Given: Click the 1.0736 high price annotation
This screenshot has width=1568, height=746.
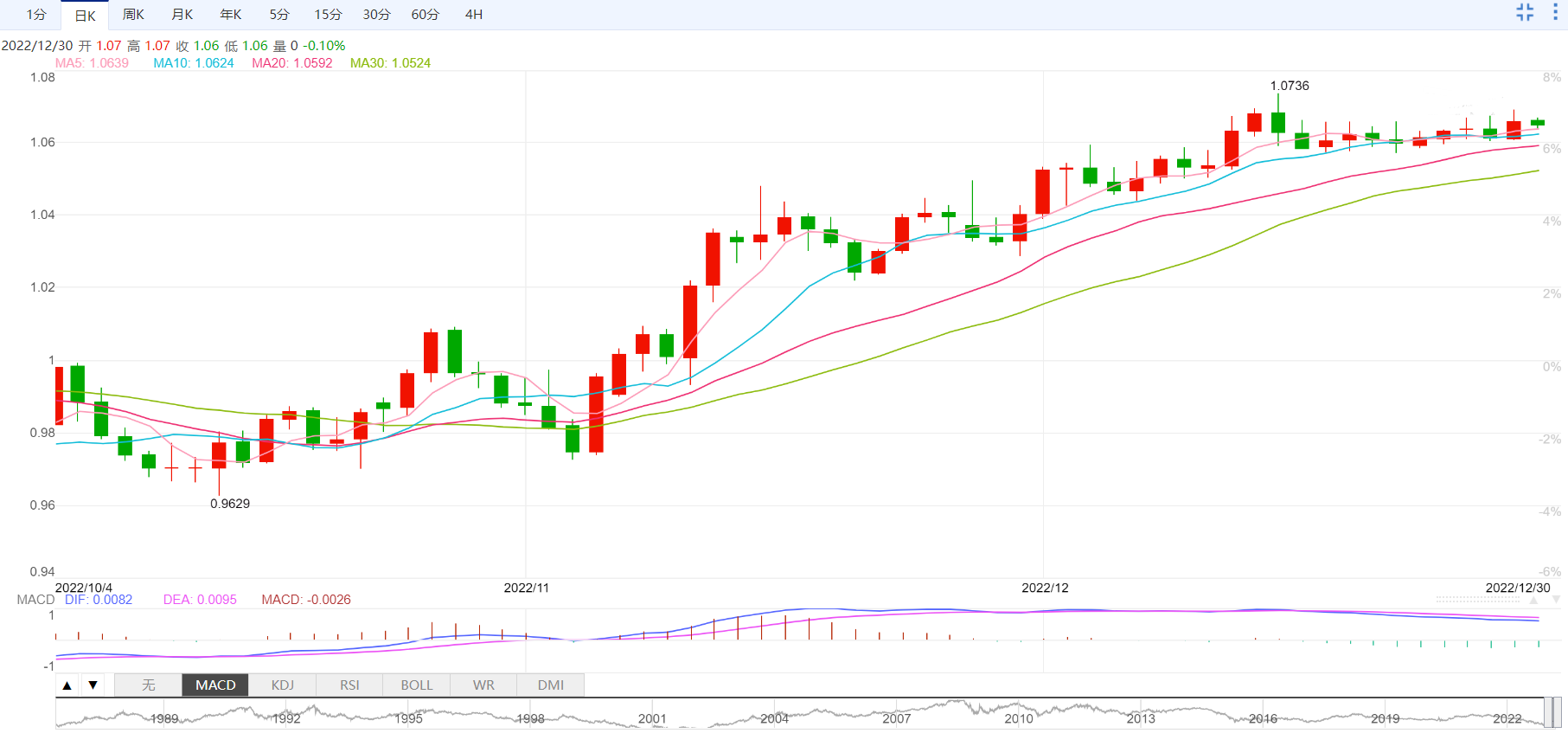Looking at the screenshot, I should [1290, 86].
